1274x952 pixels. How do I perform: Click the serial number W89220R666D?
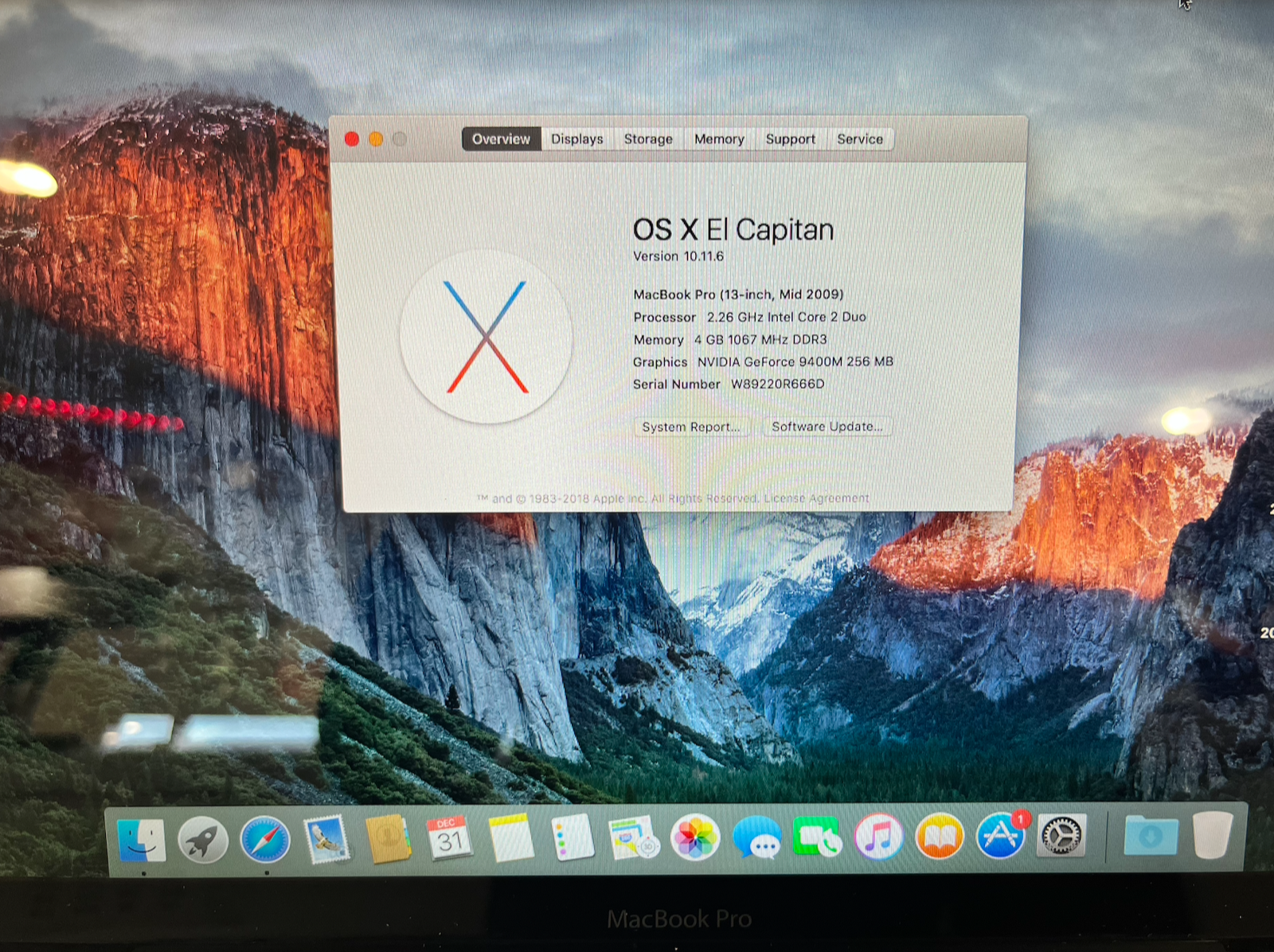778,384
